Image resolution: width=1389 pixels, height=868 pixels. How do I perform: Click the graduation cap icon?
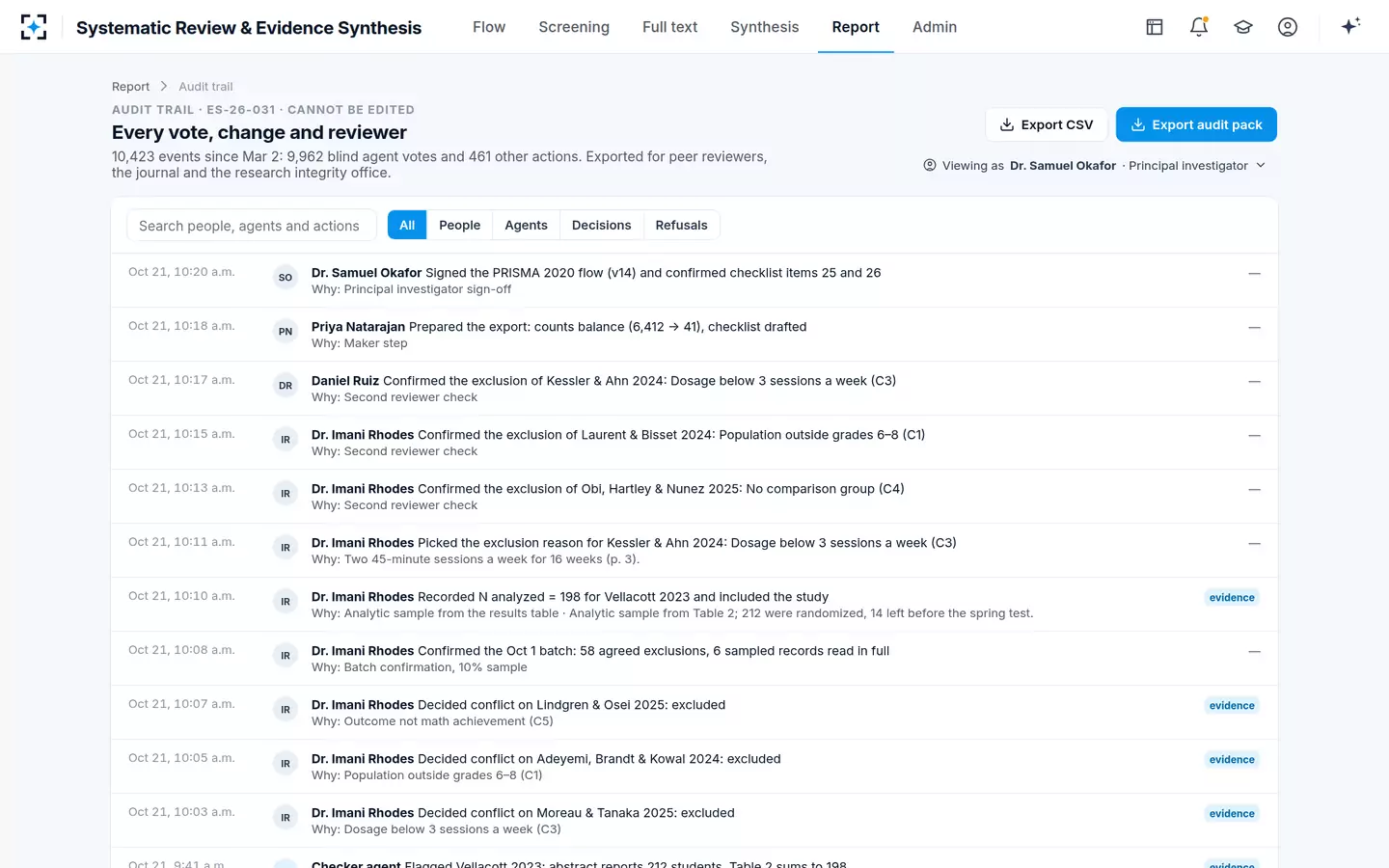(x=1243, y=27)
